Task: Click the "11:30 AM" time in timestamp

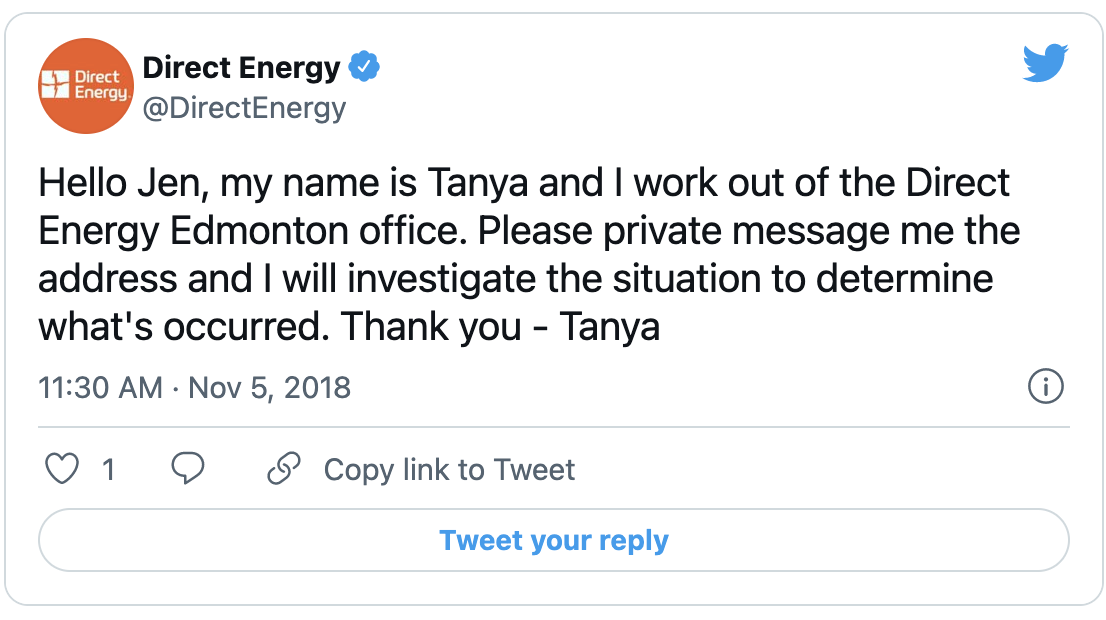Action: tap(100, 387)
